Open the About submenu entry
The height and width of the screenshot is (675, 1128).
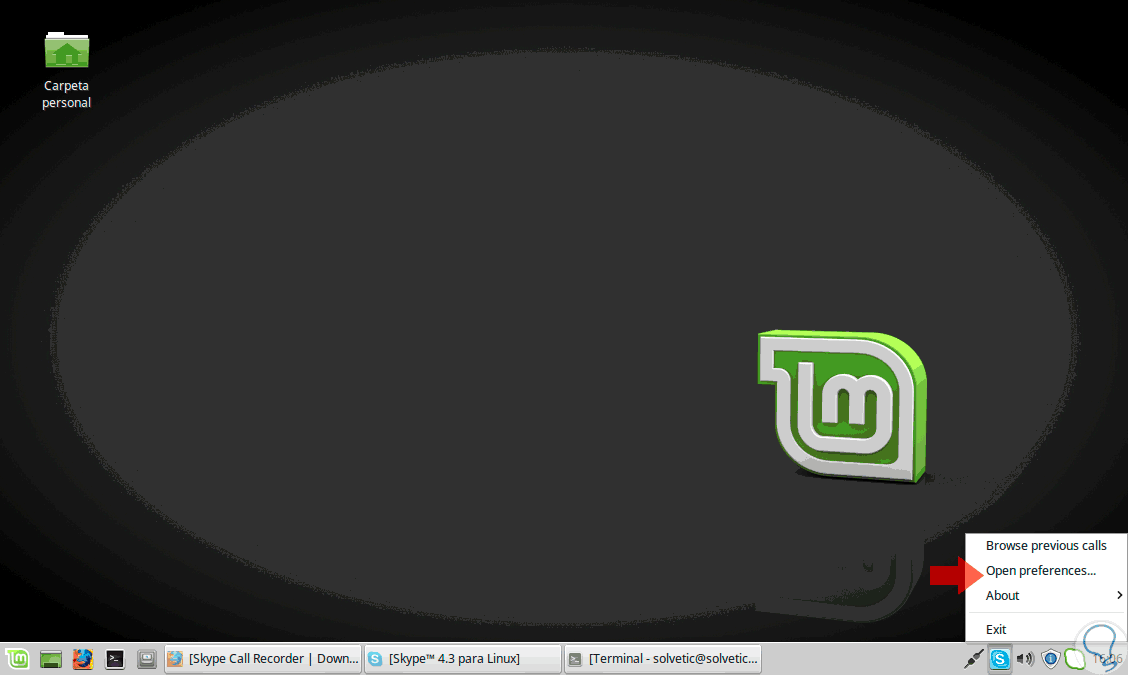[1046, 595]
